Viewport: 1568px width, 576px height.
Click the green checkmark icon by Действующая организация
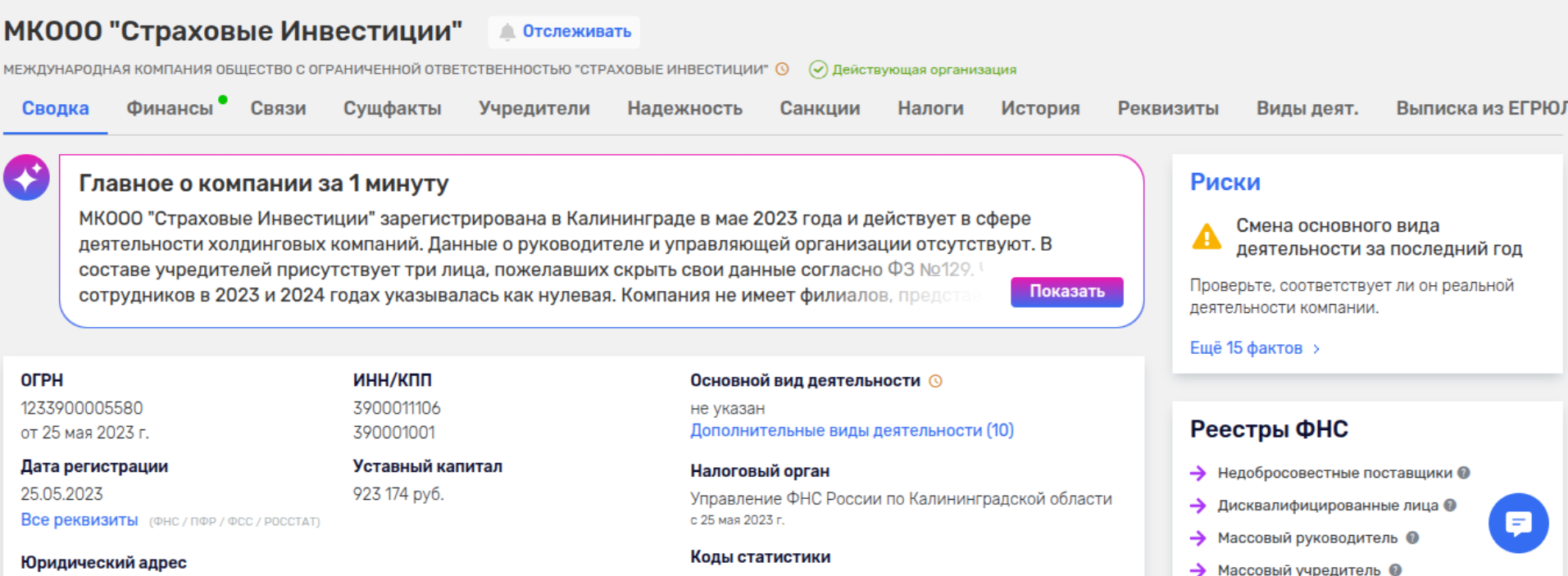(818, 70)
